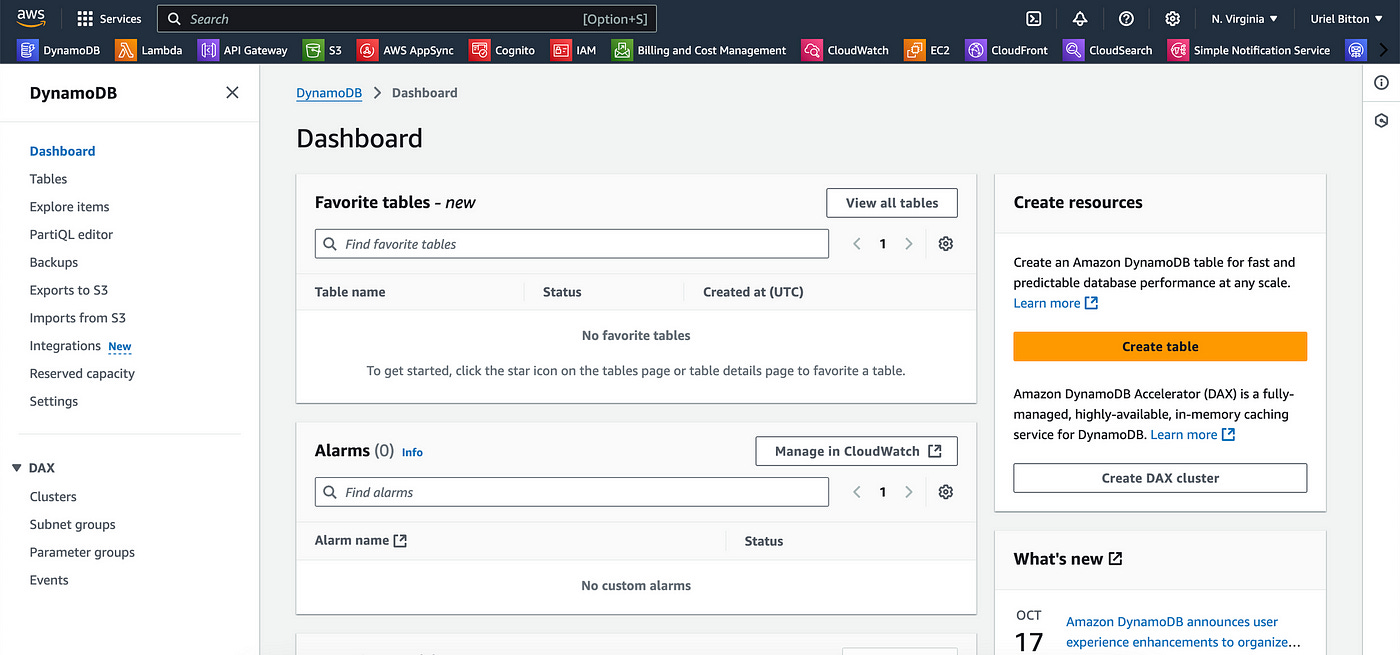Open the Services grid menu
1400x655 pixels.
[109, 19]
